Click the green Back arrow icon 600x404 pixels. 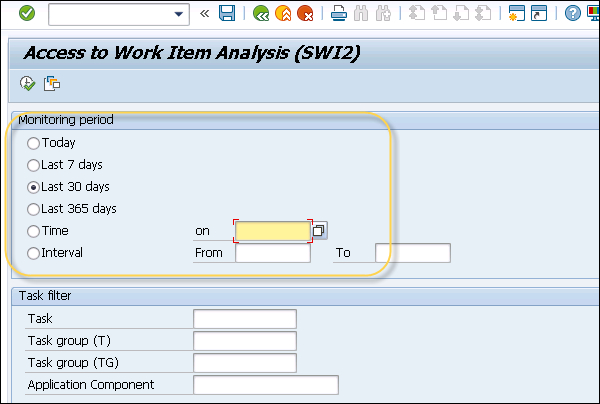pos(261,13)
